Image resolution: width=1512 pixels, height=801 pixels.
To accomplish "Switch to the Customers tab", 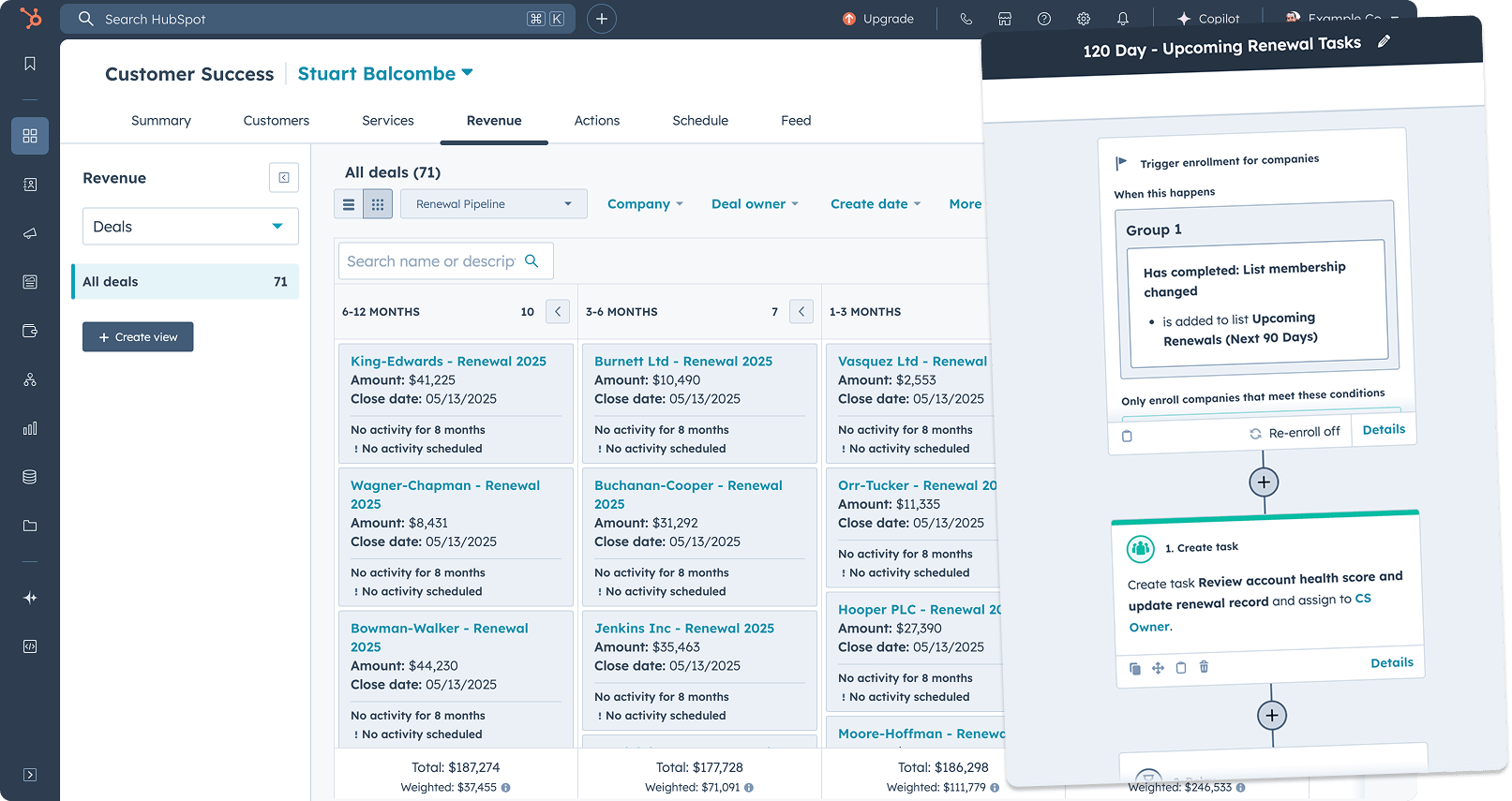I will click(277, 121).
